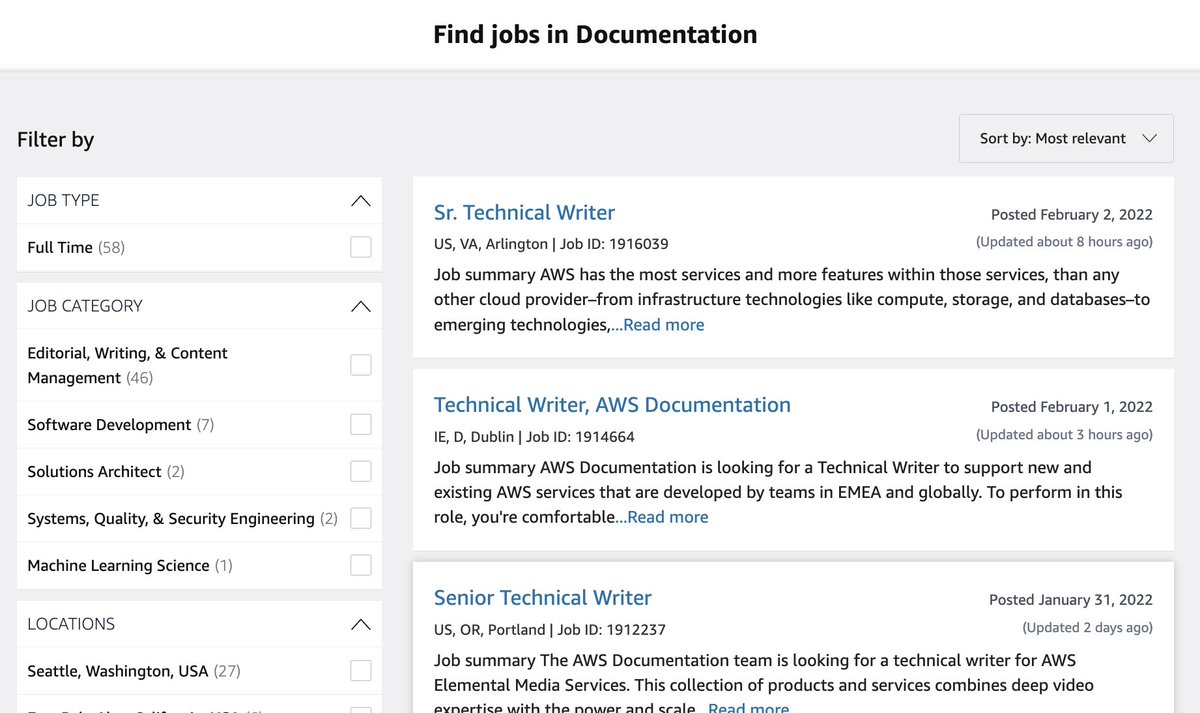Screen dimensions: 1200x713
Task: Check the Machine Learning Science checkbox
Action: pyautogui.click(x=360, y=565)
